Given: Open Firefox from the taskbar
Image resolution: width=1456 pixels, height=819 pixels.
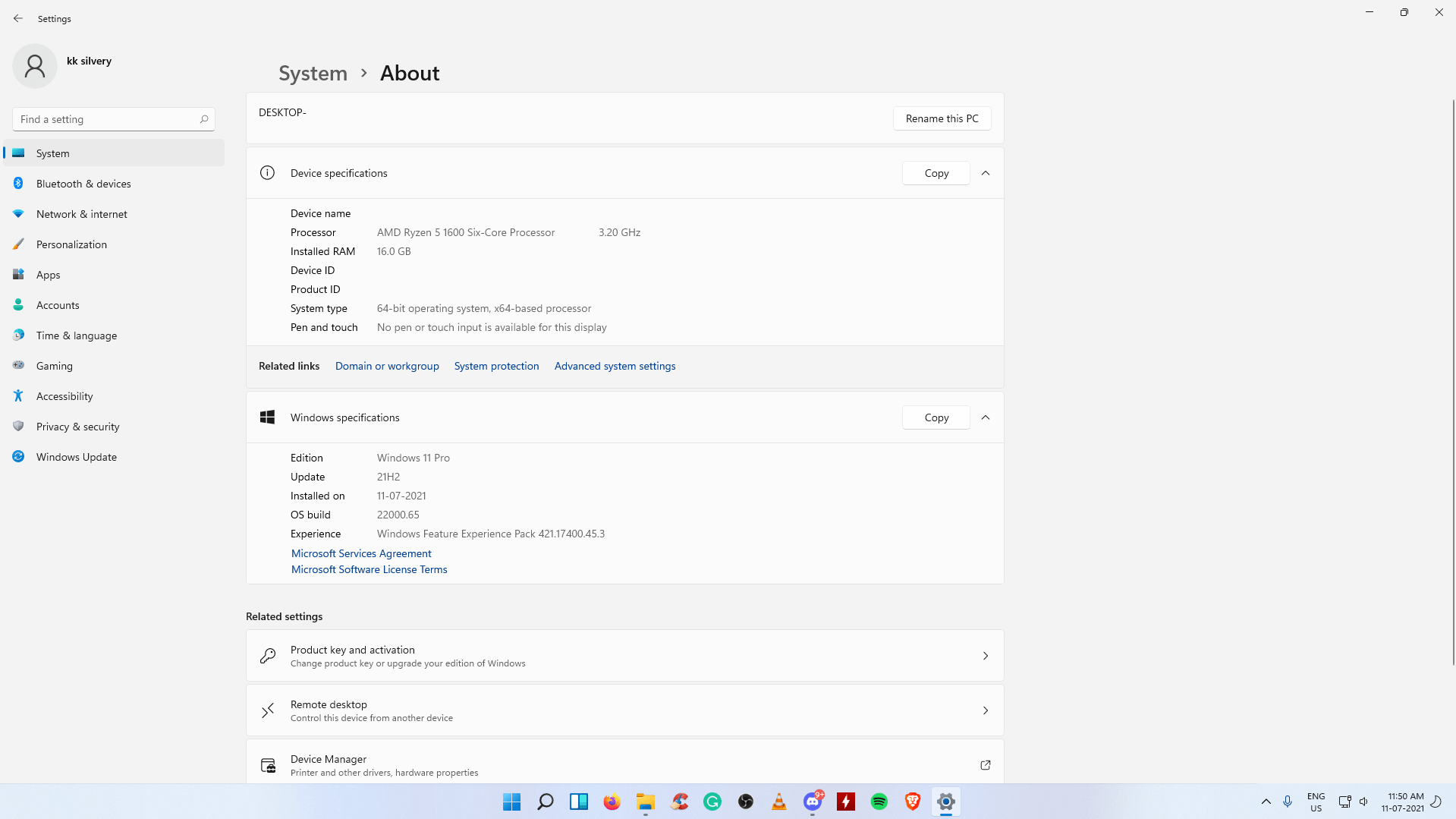Looking at the screenshot, I should point(612,802).
